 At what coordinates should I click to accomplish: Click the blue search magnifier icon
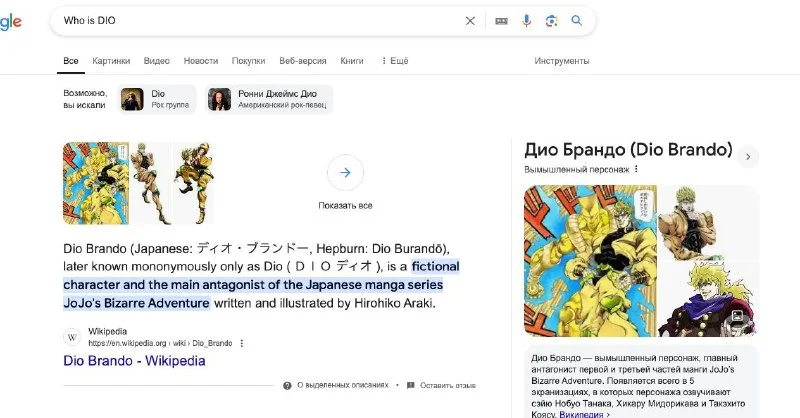577,21
